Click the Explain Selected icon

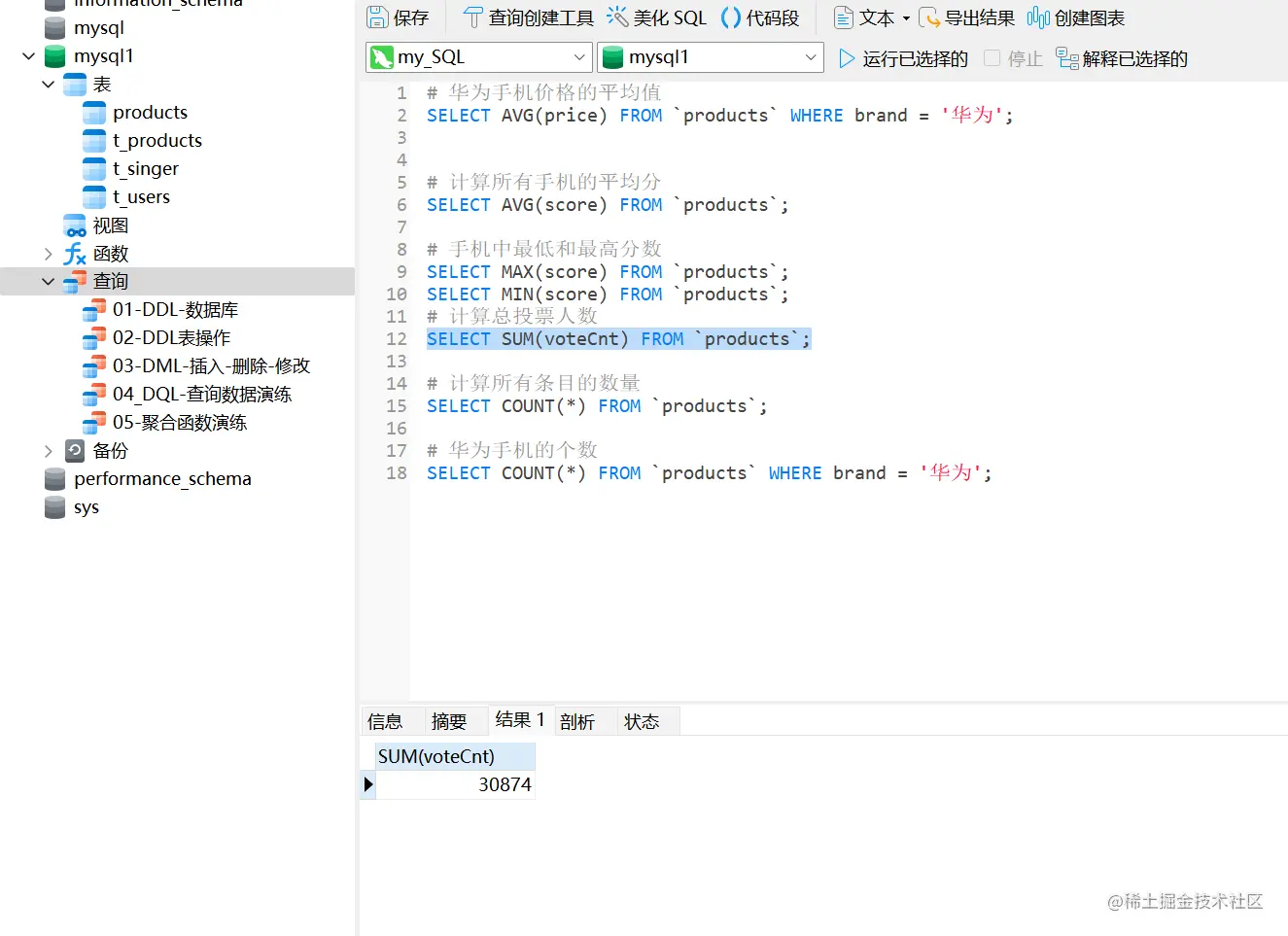tap(1067, 59)
